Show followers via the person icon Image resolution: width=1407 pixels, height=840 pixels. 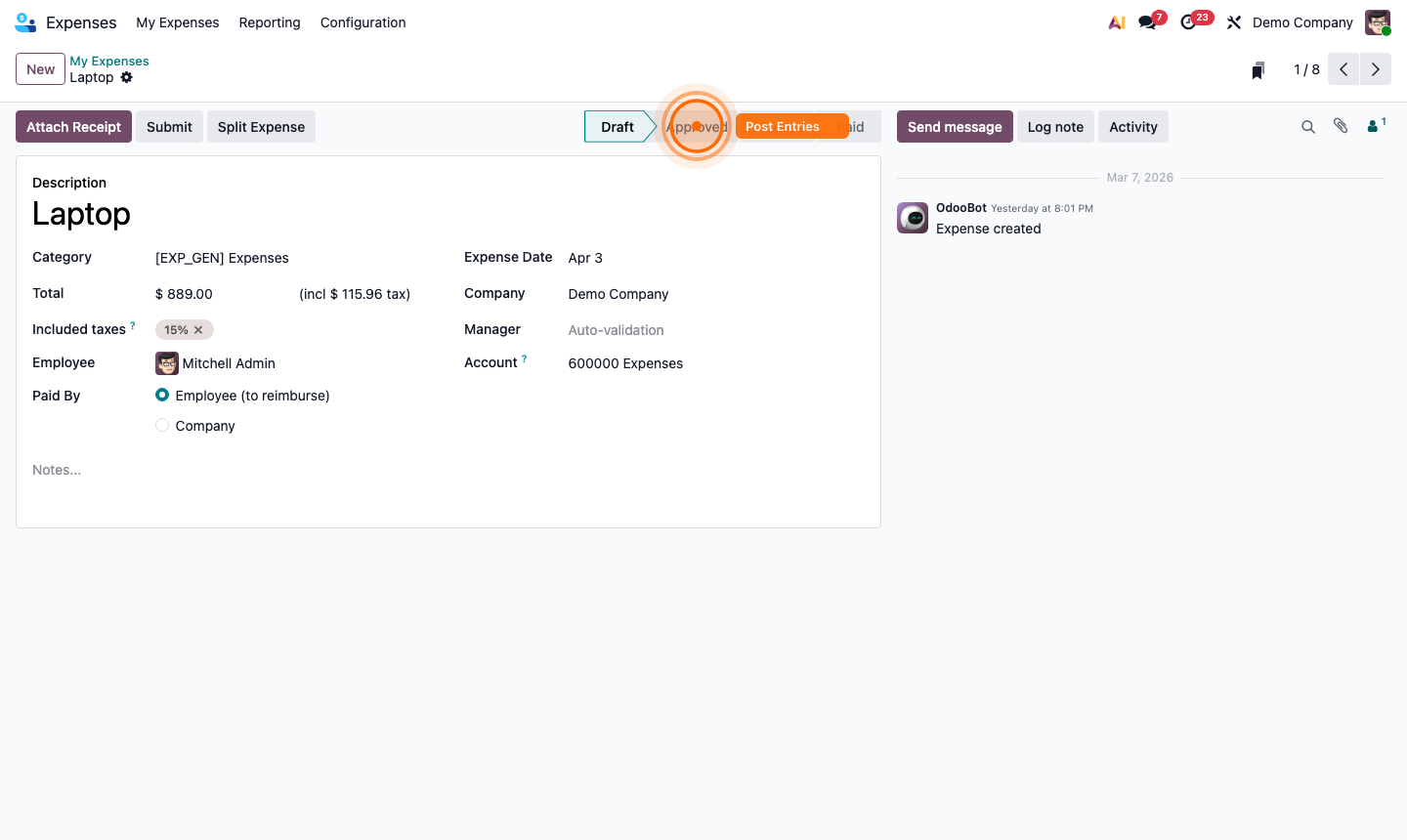click(x=1372, y=126)
